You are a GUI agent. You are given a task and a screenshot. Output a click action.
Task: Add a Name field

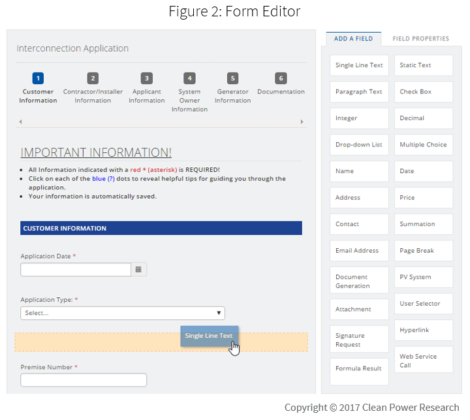(x=359, y=171)
